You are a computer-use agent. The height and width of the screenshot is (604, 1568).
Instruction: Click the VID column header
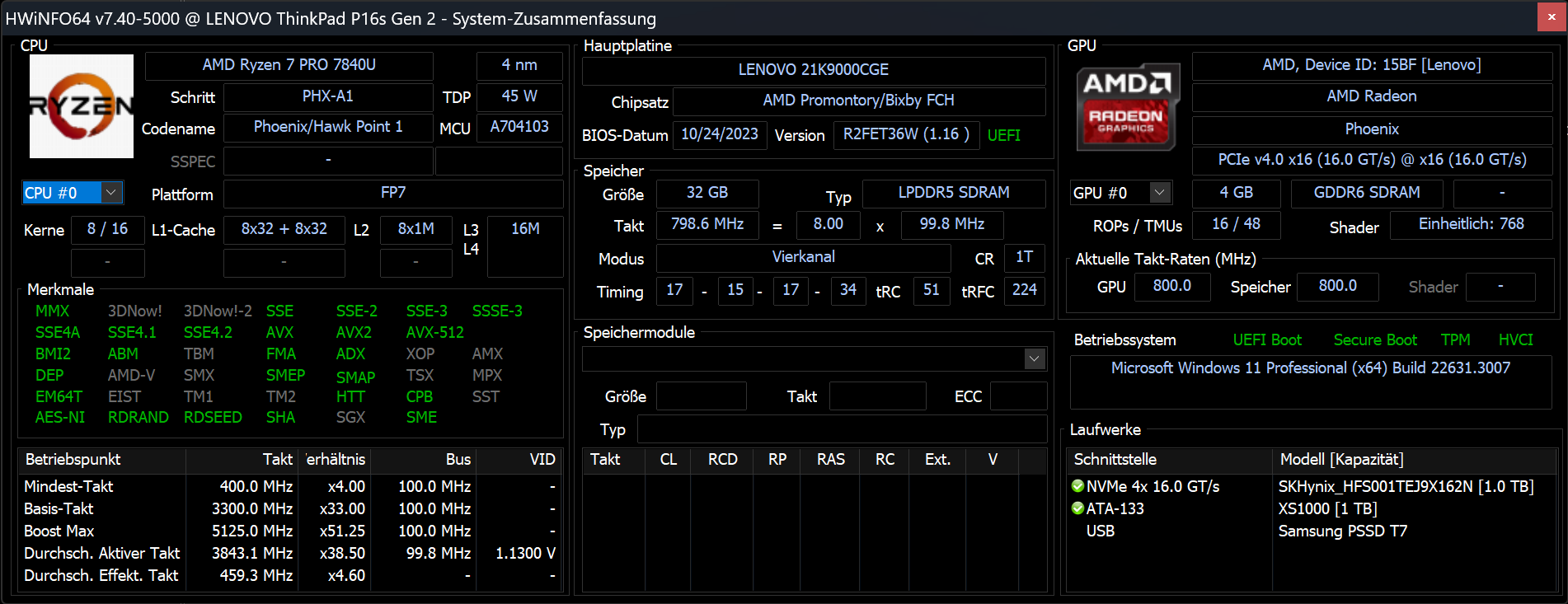click(519, 460)
